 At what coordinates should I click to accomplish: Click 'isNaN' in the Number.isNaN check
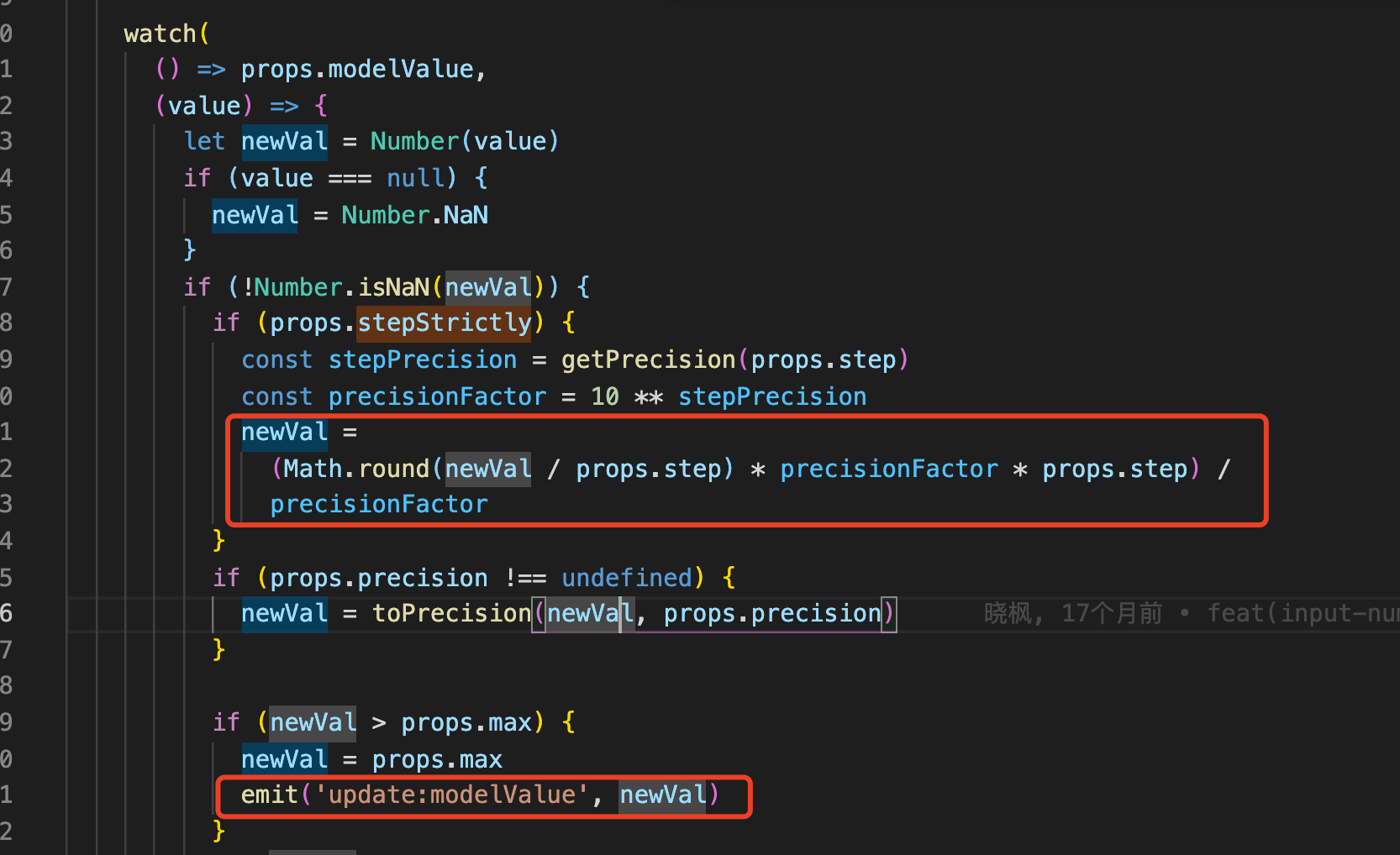[x=394, y=287]
